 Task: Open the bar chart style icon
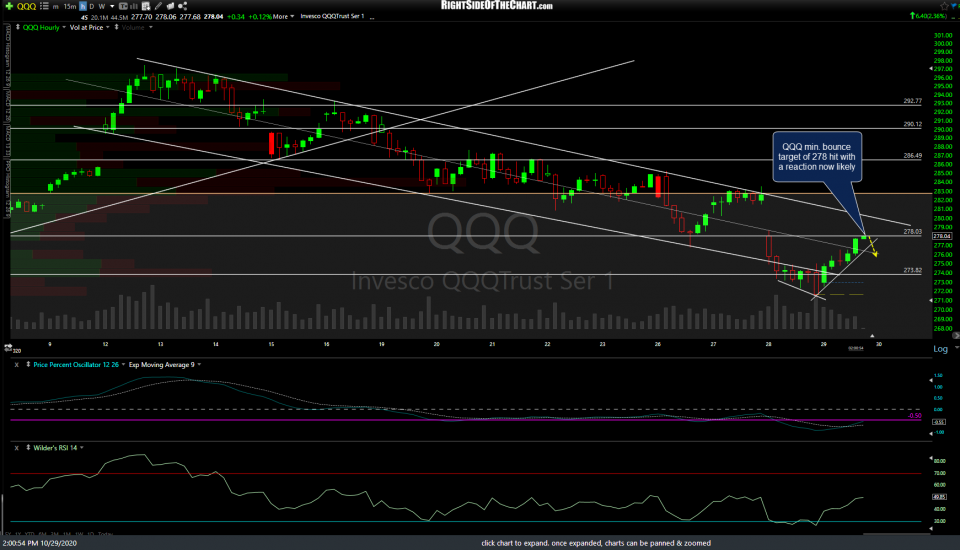(x=133, y=6)
